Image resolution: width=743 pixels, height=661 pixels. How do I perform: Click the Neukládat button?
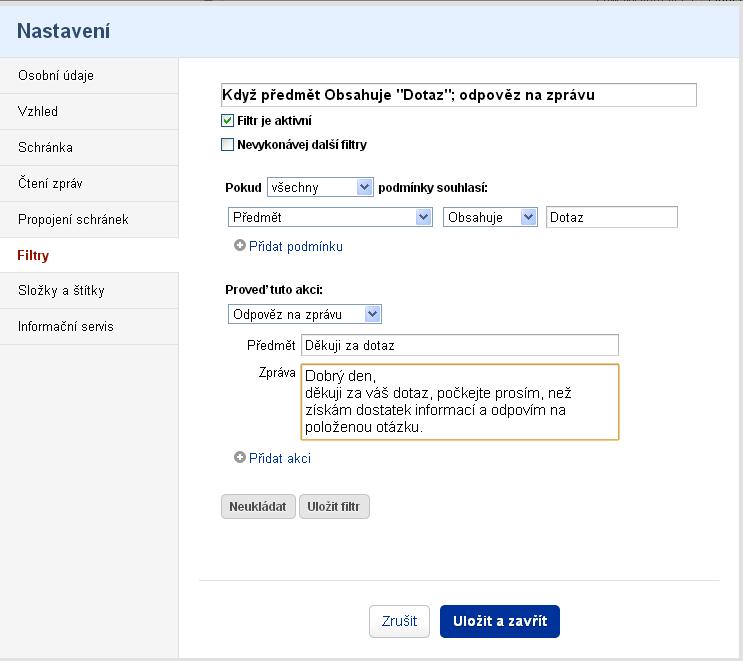point(258,507)
